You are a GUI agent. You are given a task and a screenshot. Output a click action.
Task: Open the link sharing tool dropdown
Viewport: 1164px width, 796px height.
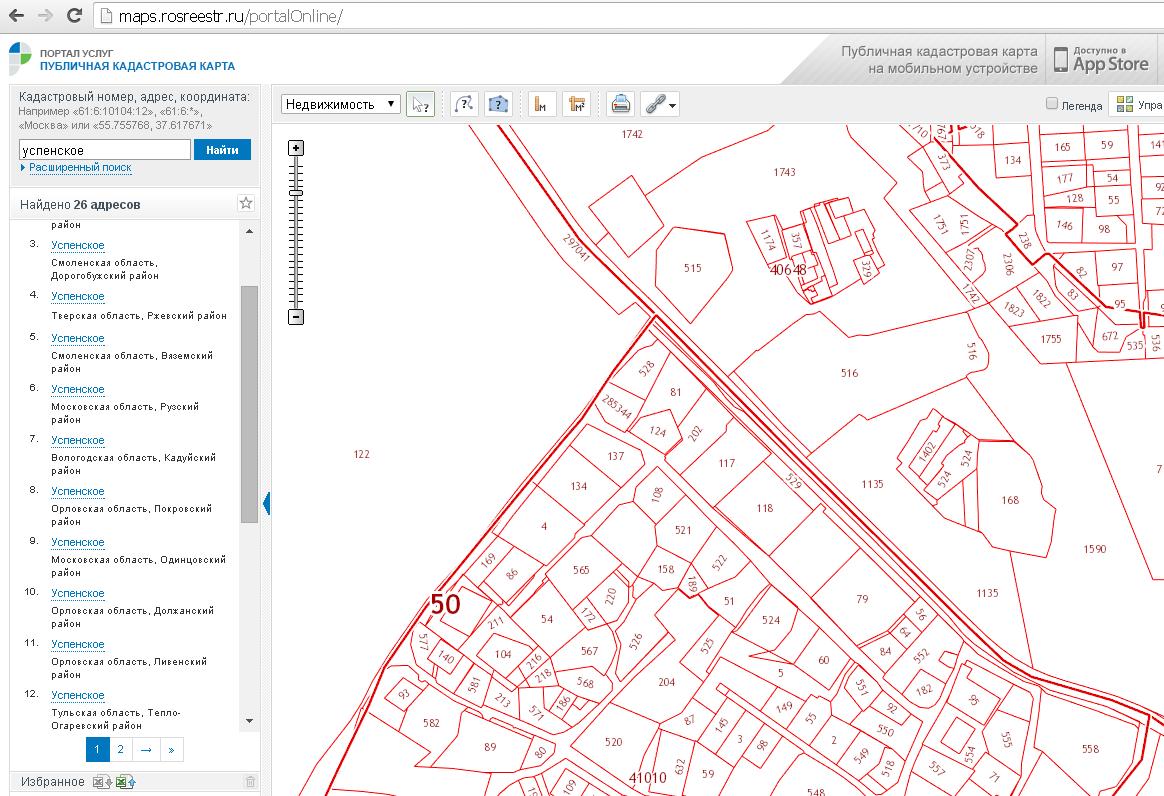660,104
